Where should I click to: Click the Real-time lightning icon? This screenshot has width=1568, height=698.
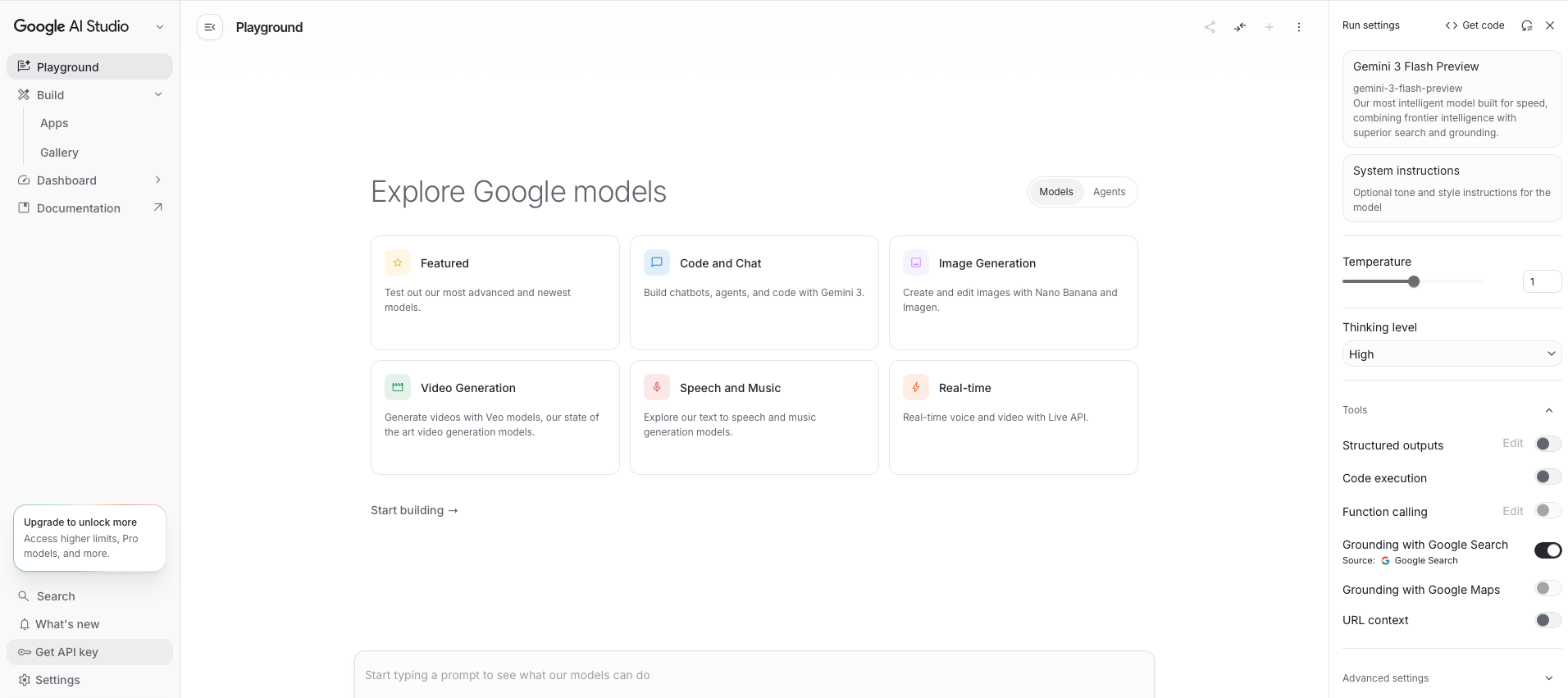pos(916,387)
